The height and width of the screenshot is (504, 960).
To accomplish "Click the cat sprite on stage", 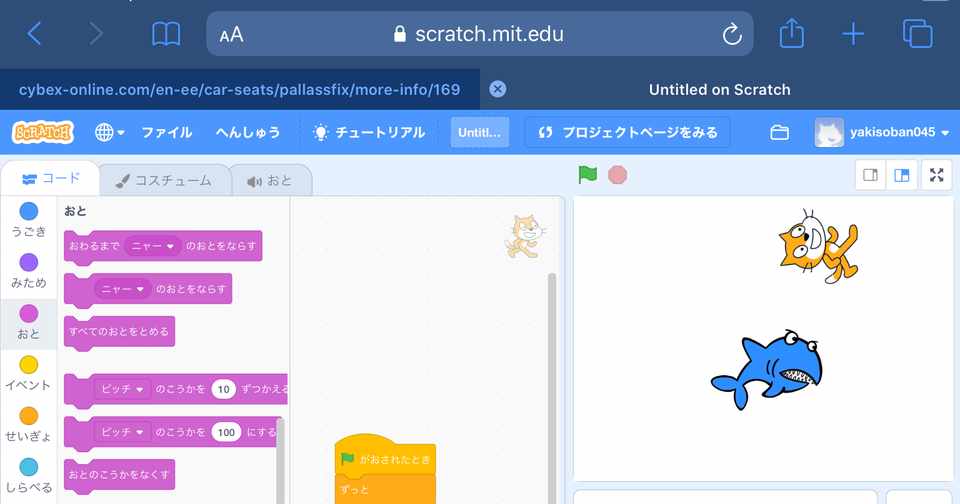I will (817, 246).
